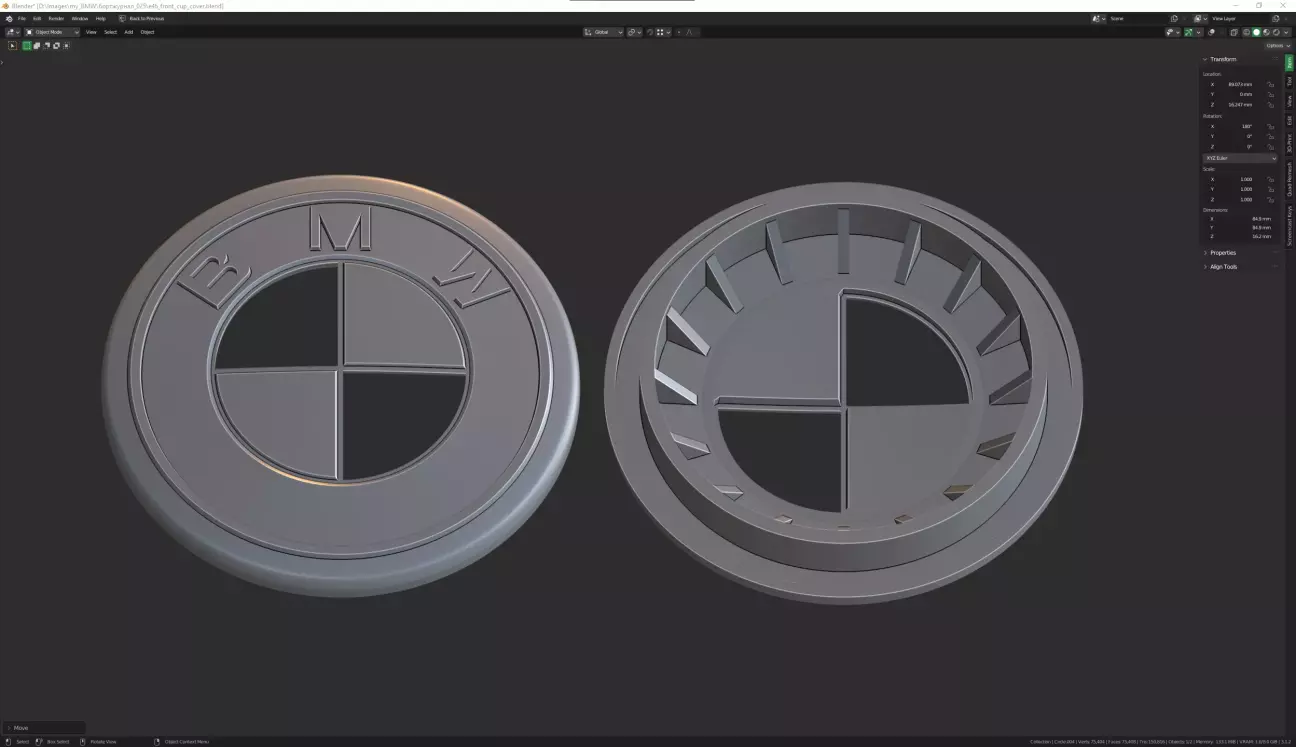Click the Scale Z value field
The image size is (1296, 747).
tap(1234, 199)
